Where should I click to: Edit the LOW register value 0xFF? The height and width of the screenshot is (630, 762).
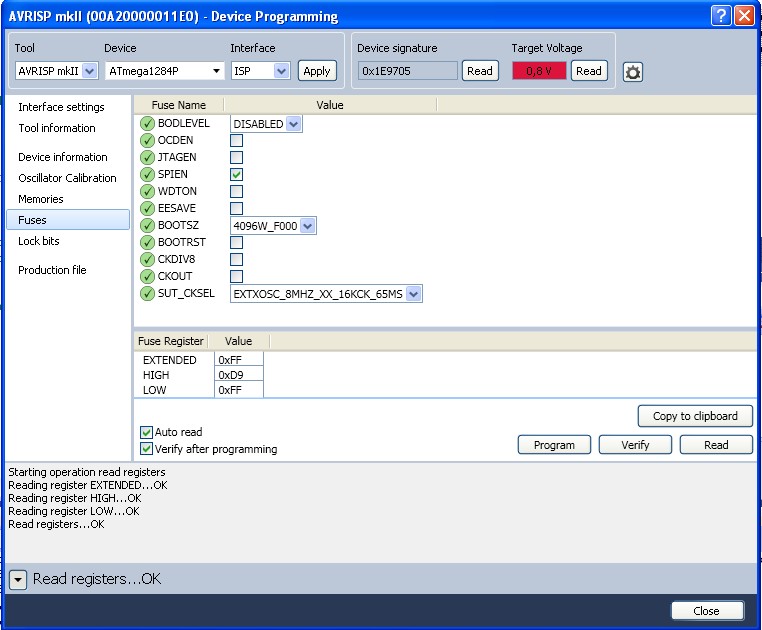point(239,390)
